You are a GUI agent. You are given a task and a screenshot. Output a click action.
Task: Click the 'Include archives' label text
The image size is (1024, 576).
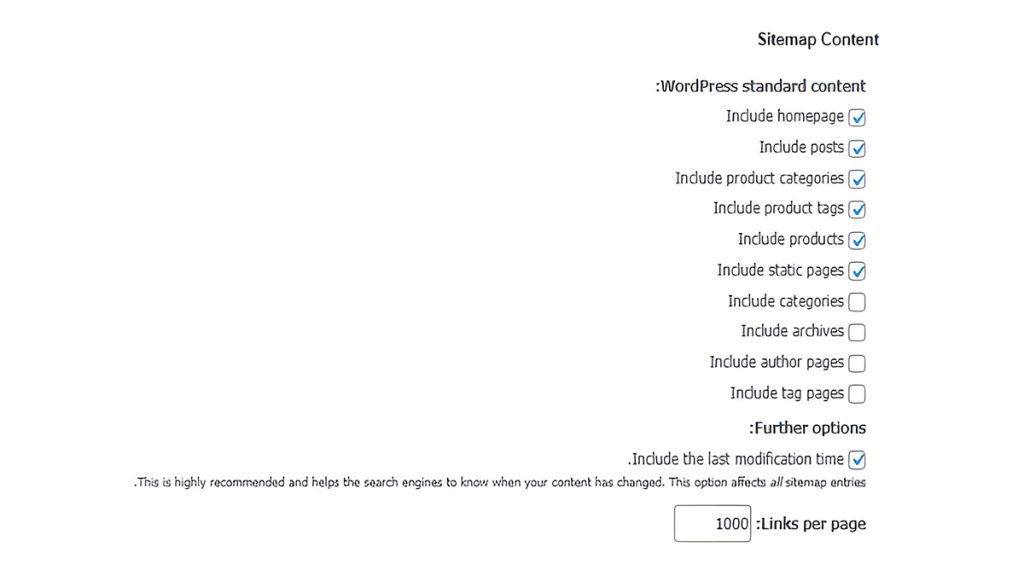coord(792,331)
